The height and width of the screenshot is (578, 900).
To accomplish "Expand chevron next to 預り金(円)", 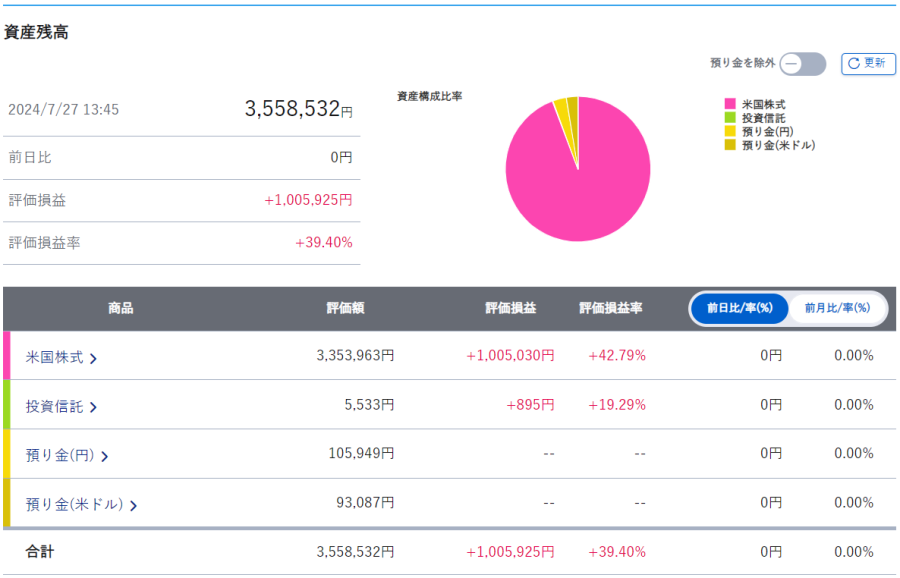I will pyautogui.click(x=104, y=456).
